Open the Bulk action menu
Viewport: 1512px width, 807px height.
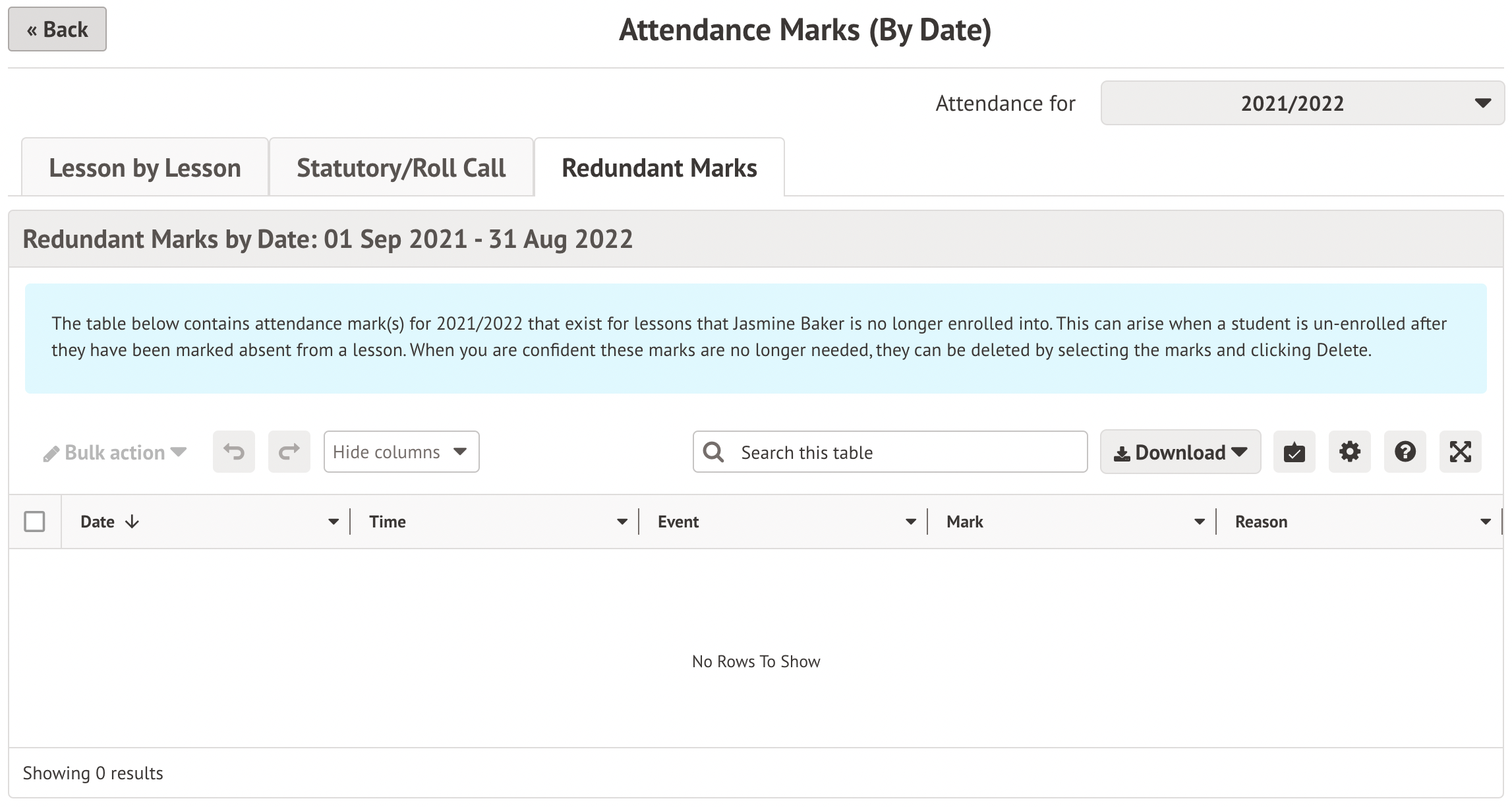[115, 453]
